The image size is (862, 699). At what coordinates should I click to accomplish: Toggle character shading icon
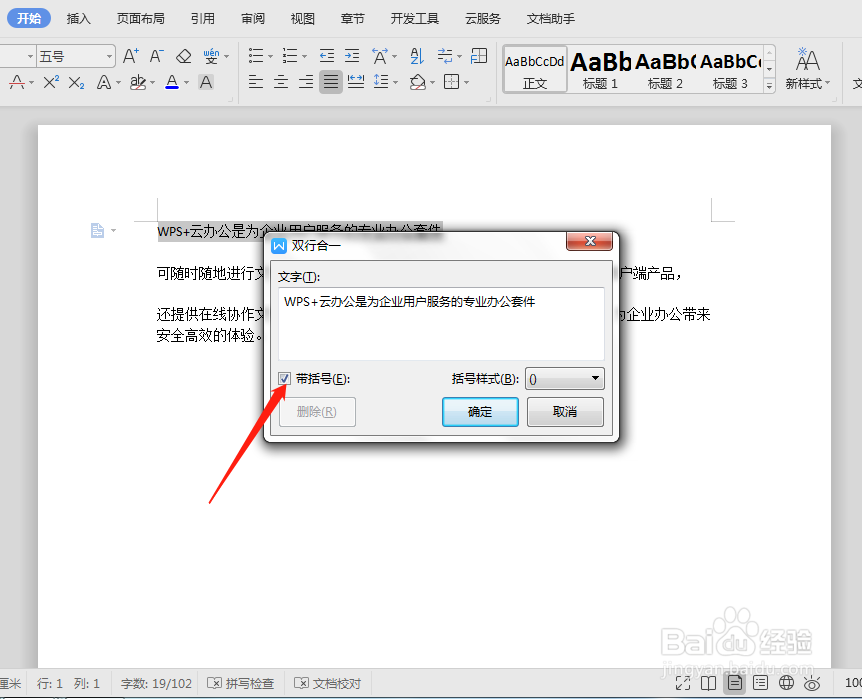[206, 82]
